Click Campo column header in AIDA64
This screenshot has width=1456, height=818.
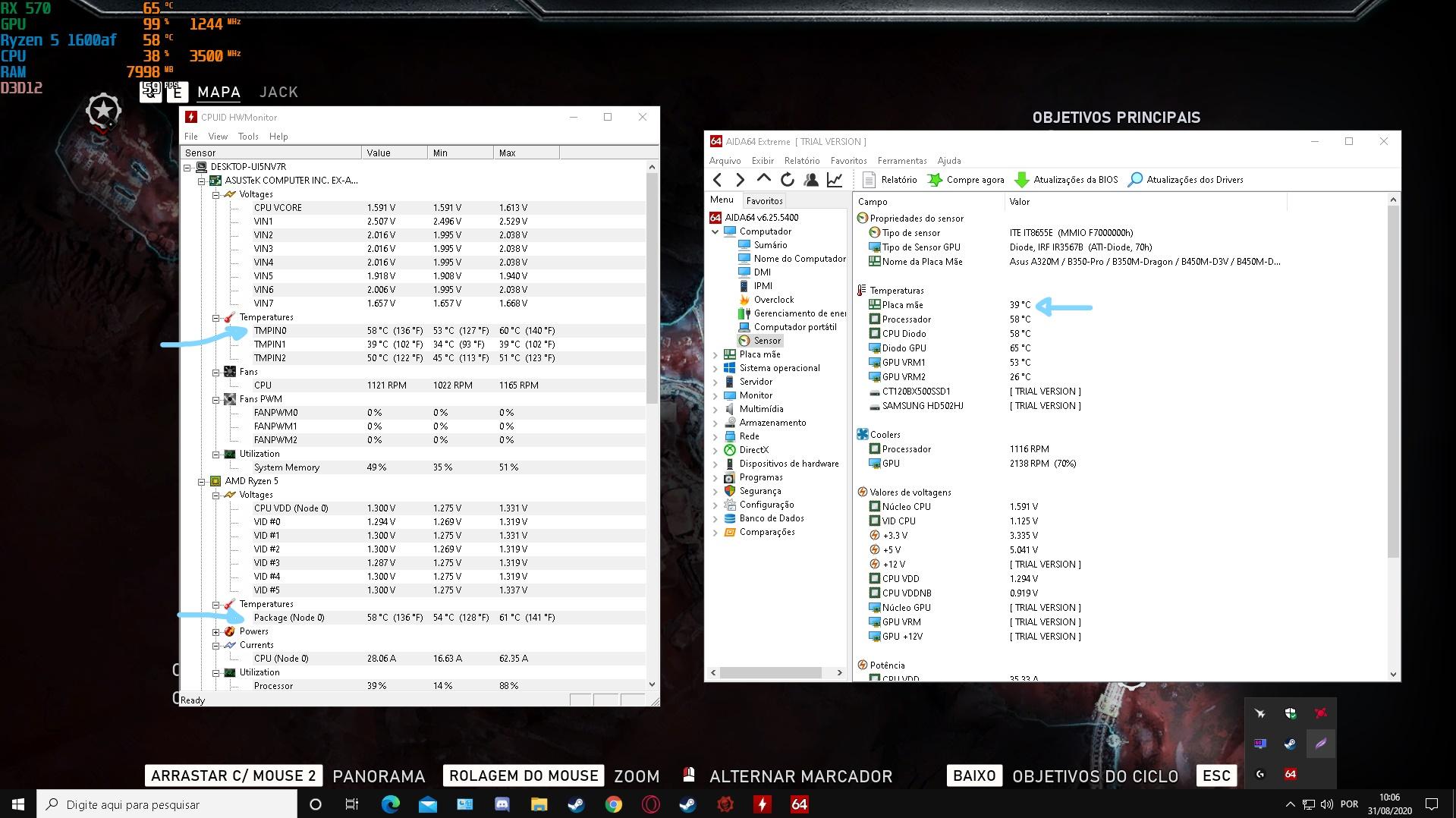pos(929,202)
